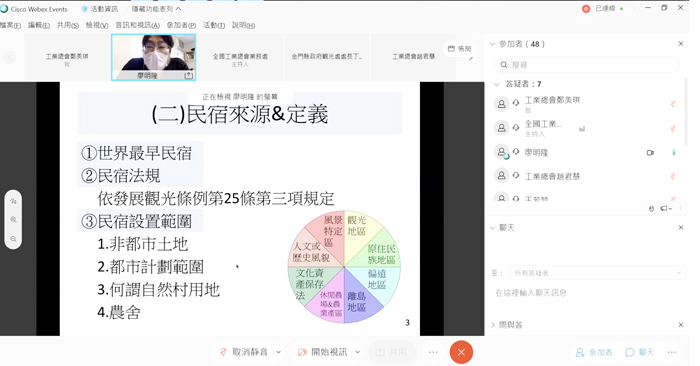Select the 工業總會鄭美琪 filmstrip tile
The image size is (700, 366).
click(67, 57)
